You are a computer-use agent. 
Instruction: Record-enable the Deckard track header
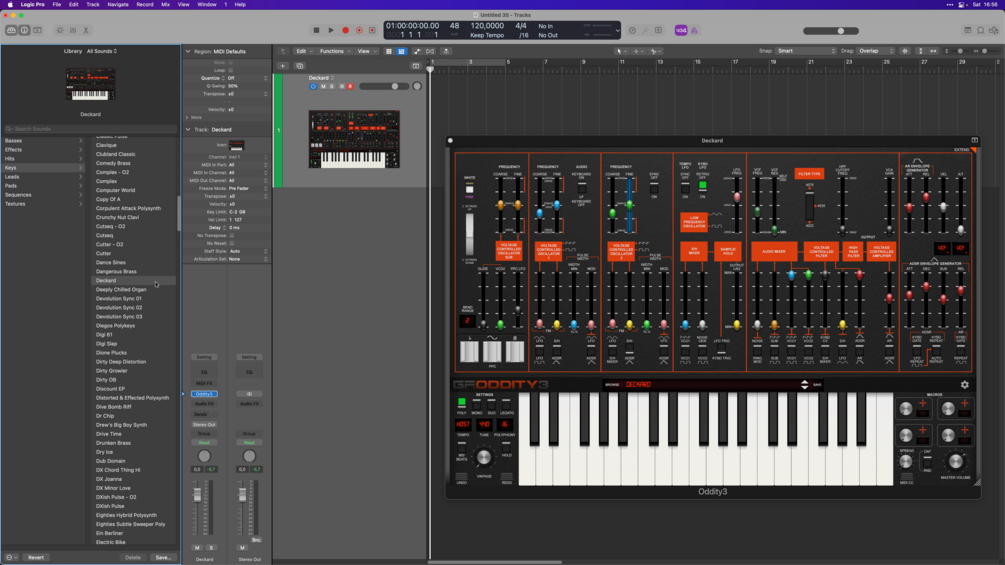click(x=350, y=86)
